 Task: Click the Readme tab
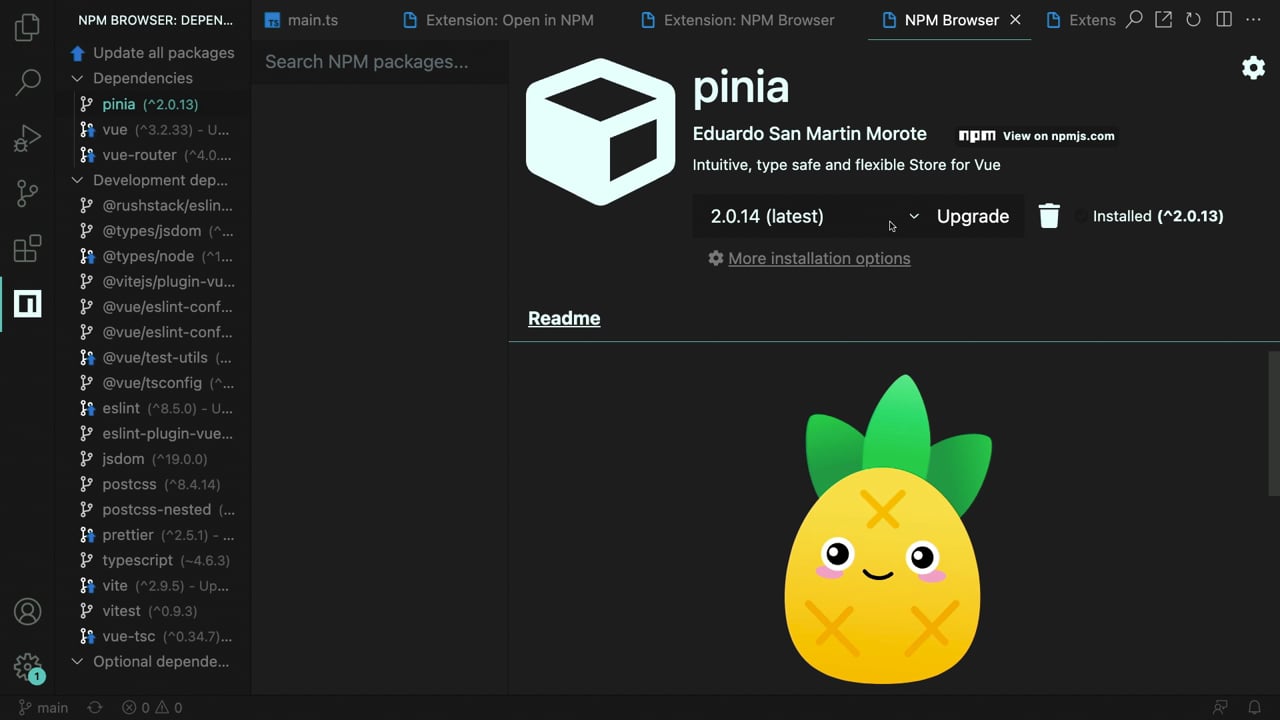564,318
